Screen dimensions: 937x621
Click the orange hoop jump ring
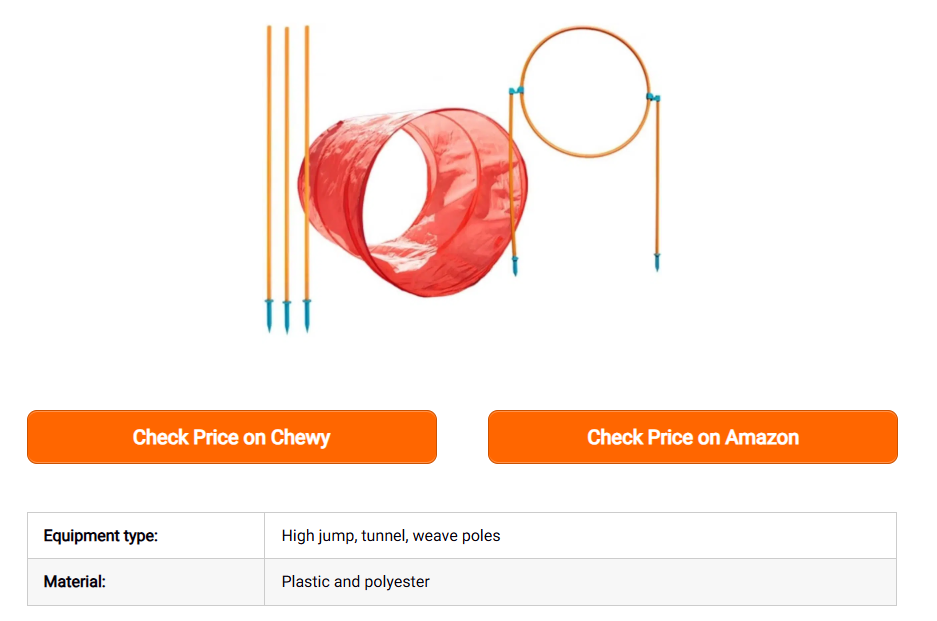click(586, 29)
